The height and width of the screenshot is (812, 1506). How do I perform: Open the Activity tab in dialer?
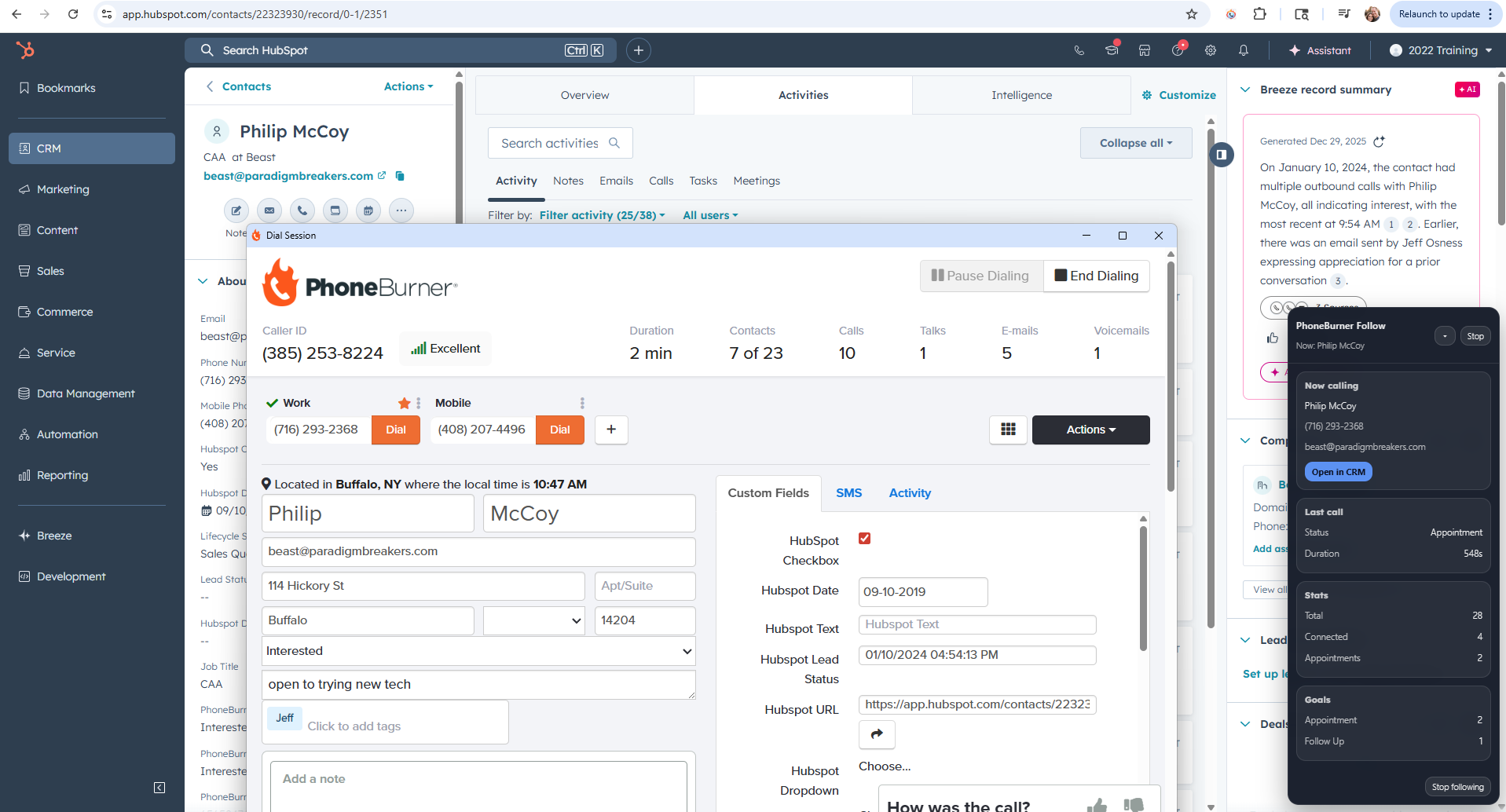pos(910,493)
